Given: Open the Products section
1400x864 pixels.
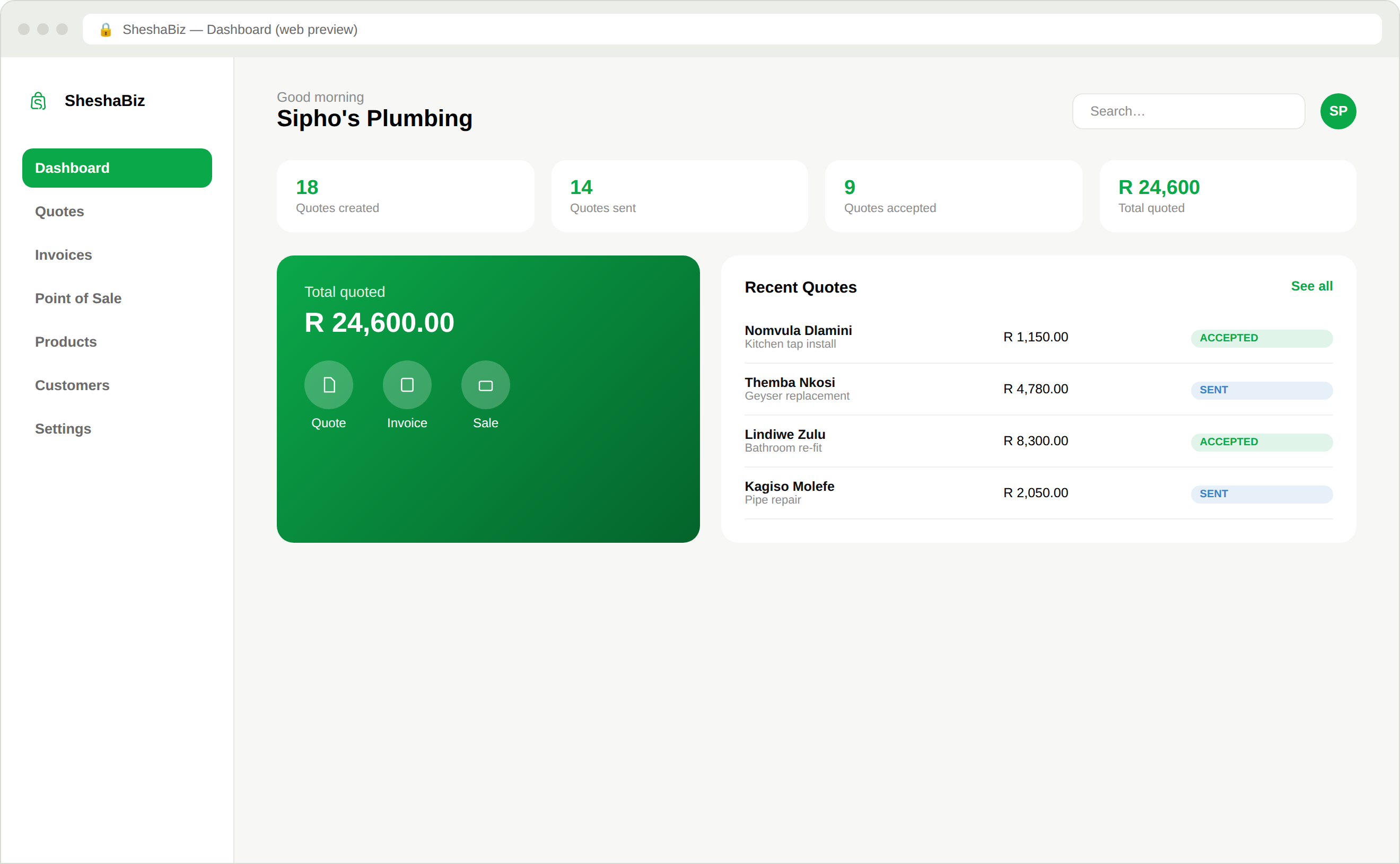Looking at the screenshot, I should pyautogui.click(x=117, y=342).
